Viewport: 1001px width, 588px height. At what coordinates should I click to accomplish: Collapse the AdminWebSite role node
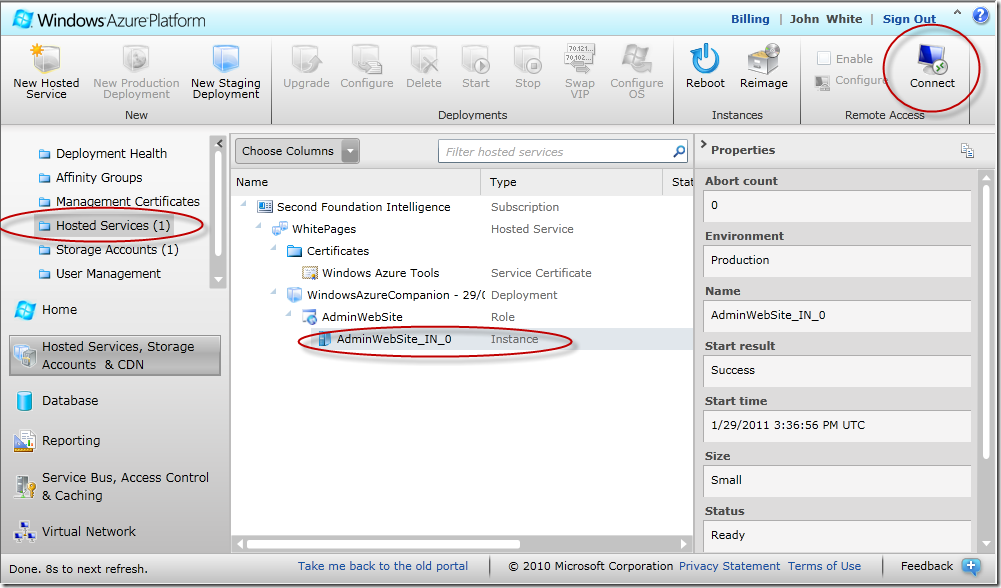click(289, 314)
